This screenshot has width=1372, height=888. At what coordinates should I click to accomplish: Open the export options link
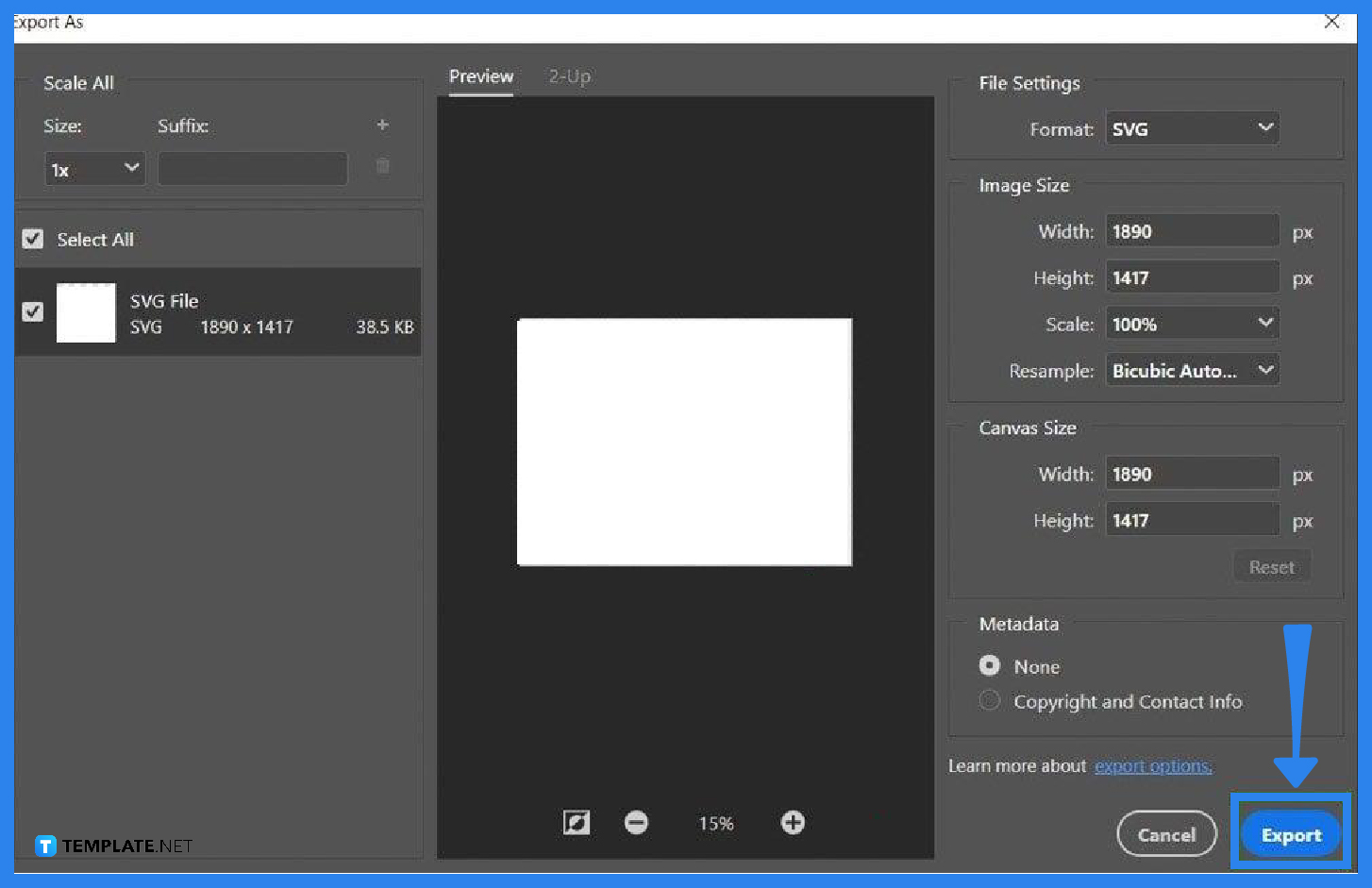[1152, 765]
